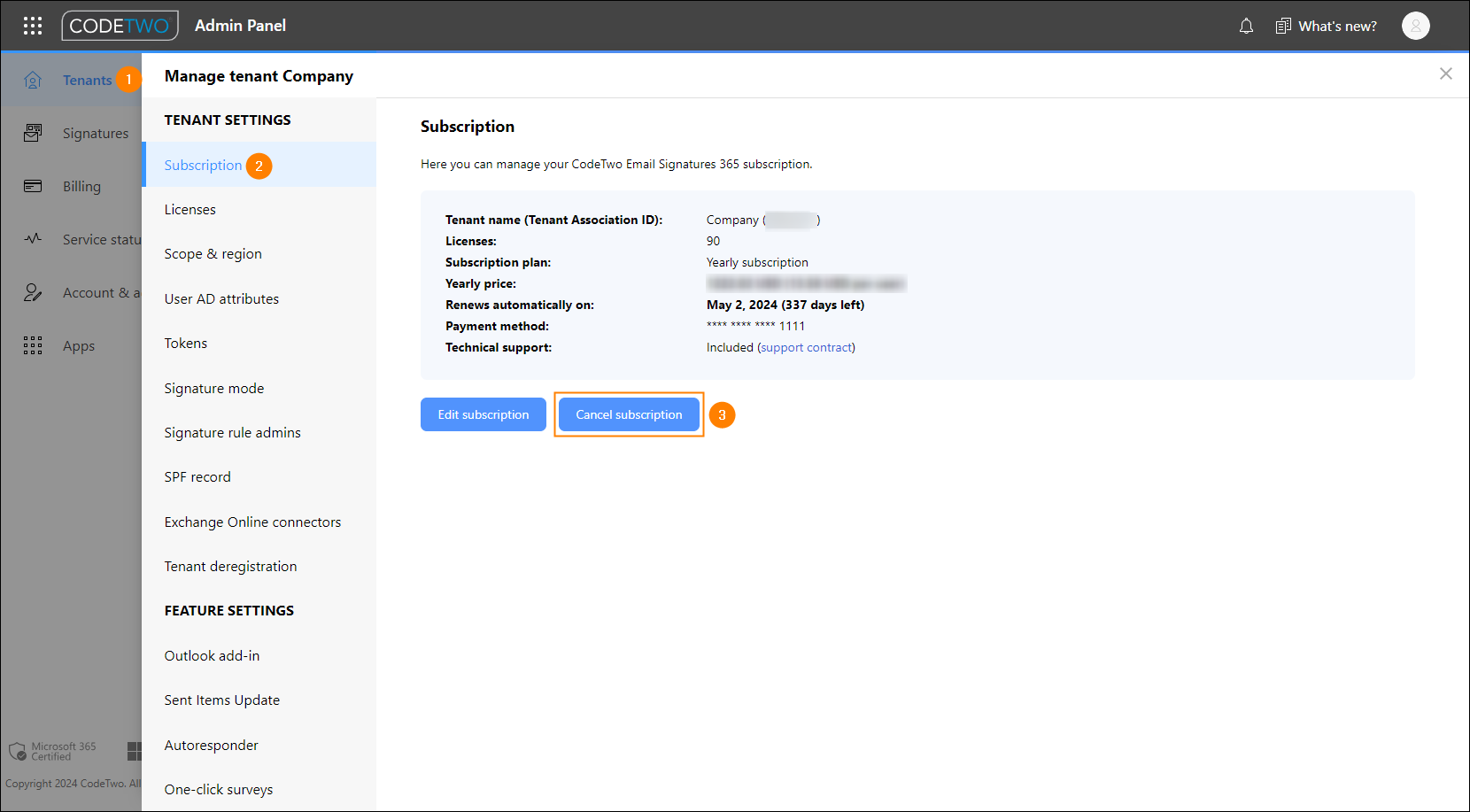The width and height of the screenshot is (1470, 812).
Task: Click the CodeTwo logo
Action: (x=120, y=25)
